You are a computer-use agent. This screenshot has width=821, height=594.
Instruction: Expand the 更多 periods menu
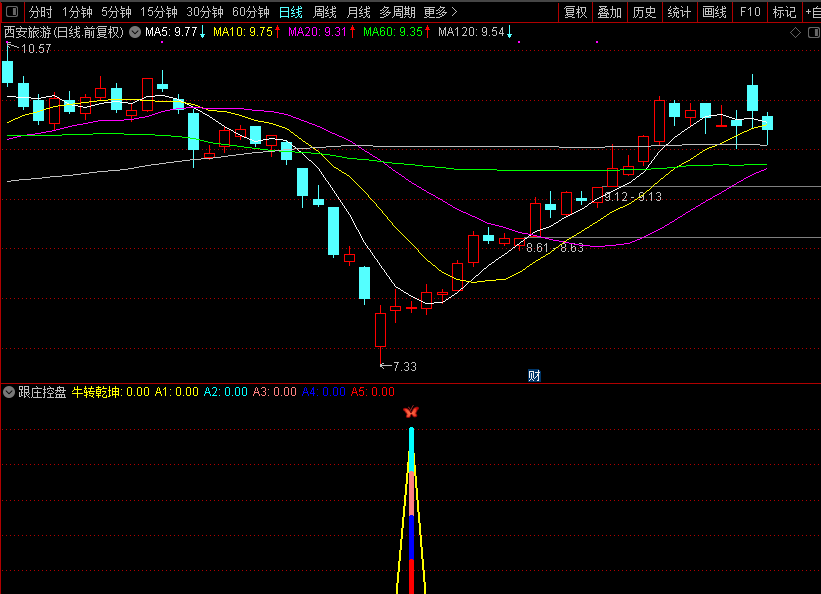coord(440,12)
